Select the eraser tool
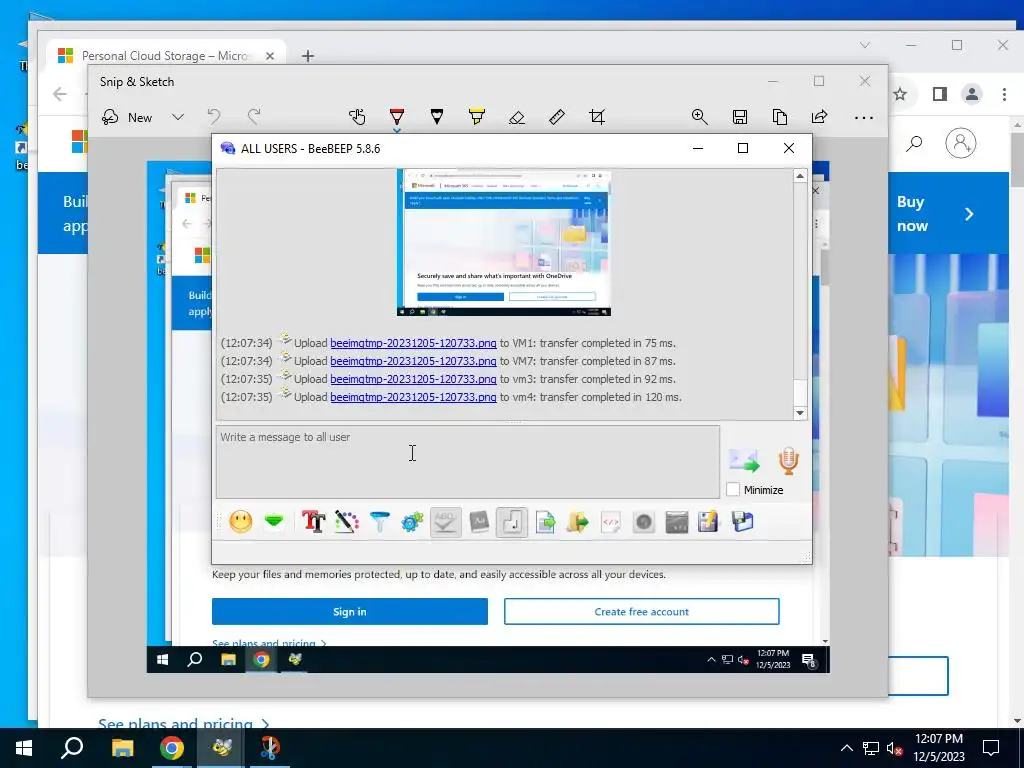This screenshot has width=1024, height=768. pyautogui.click(x=517, y=117)
